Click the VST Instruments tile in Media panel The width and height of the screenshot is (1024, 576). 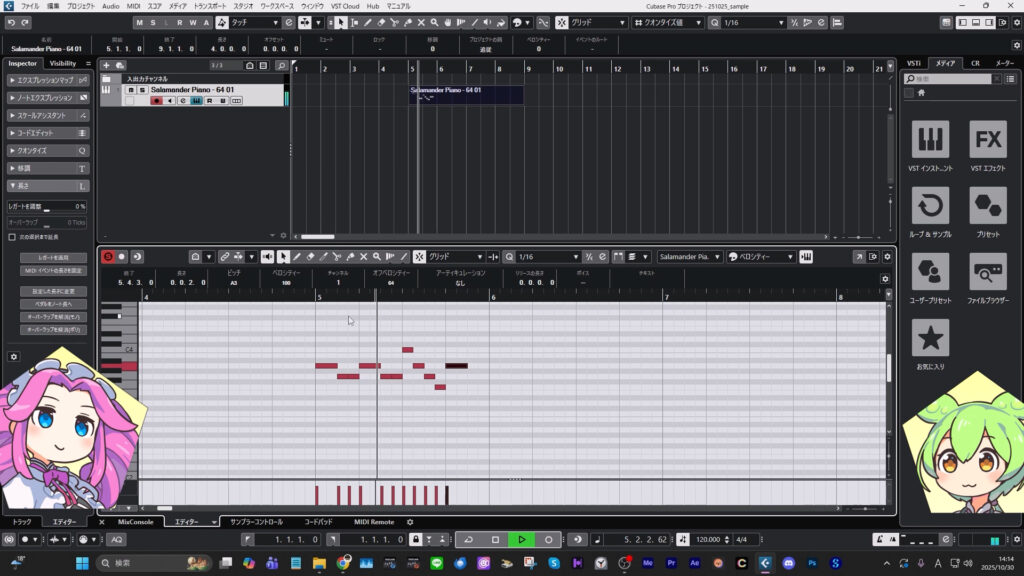coord(931,146)
